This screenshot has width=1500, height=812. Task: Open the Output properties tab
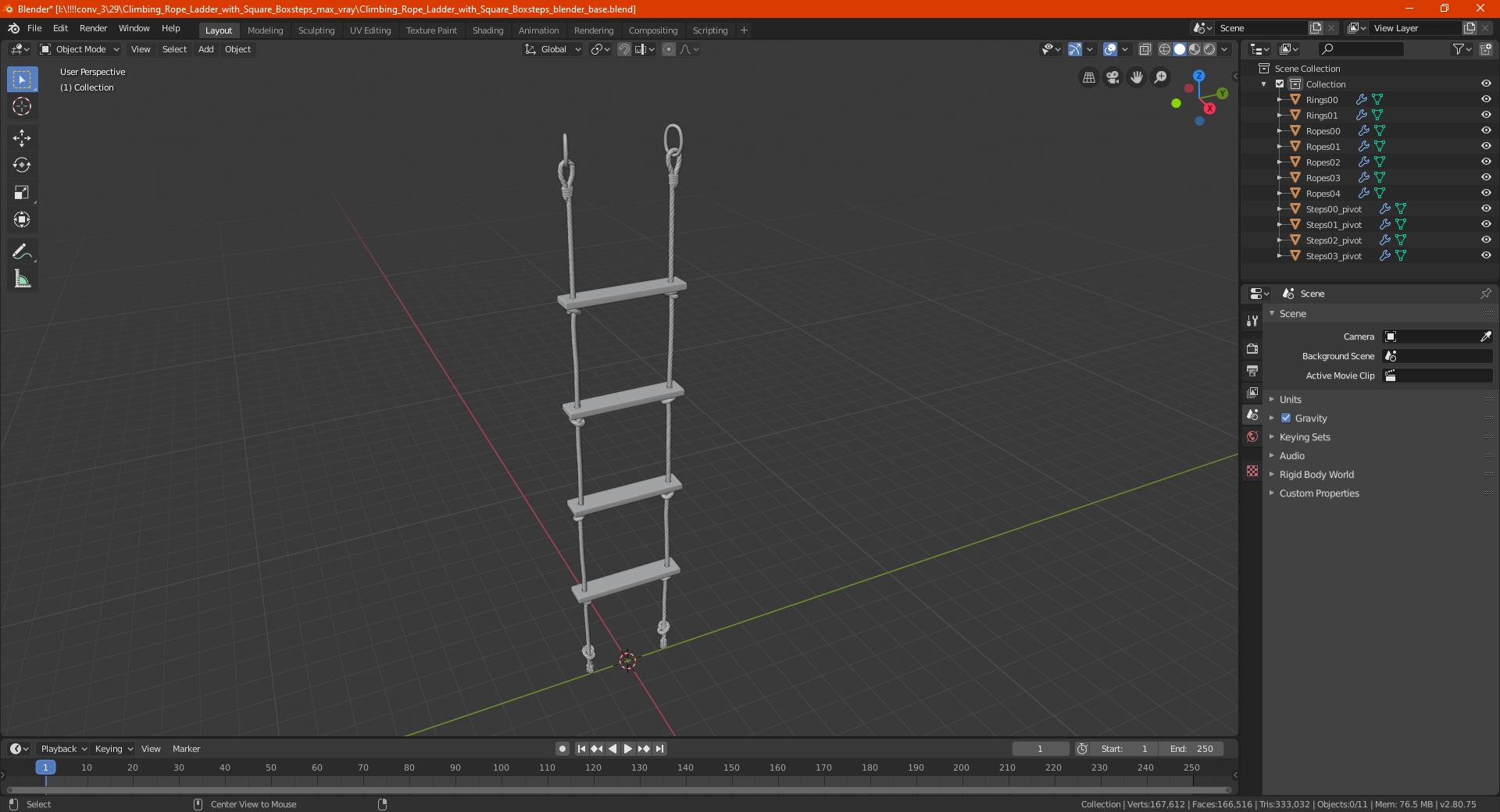pyautogui.click(x=1252, y=370)
